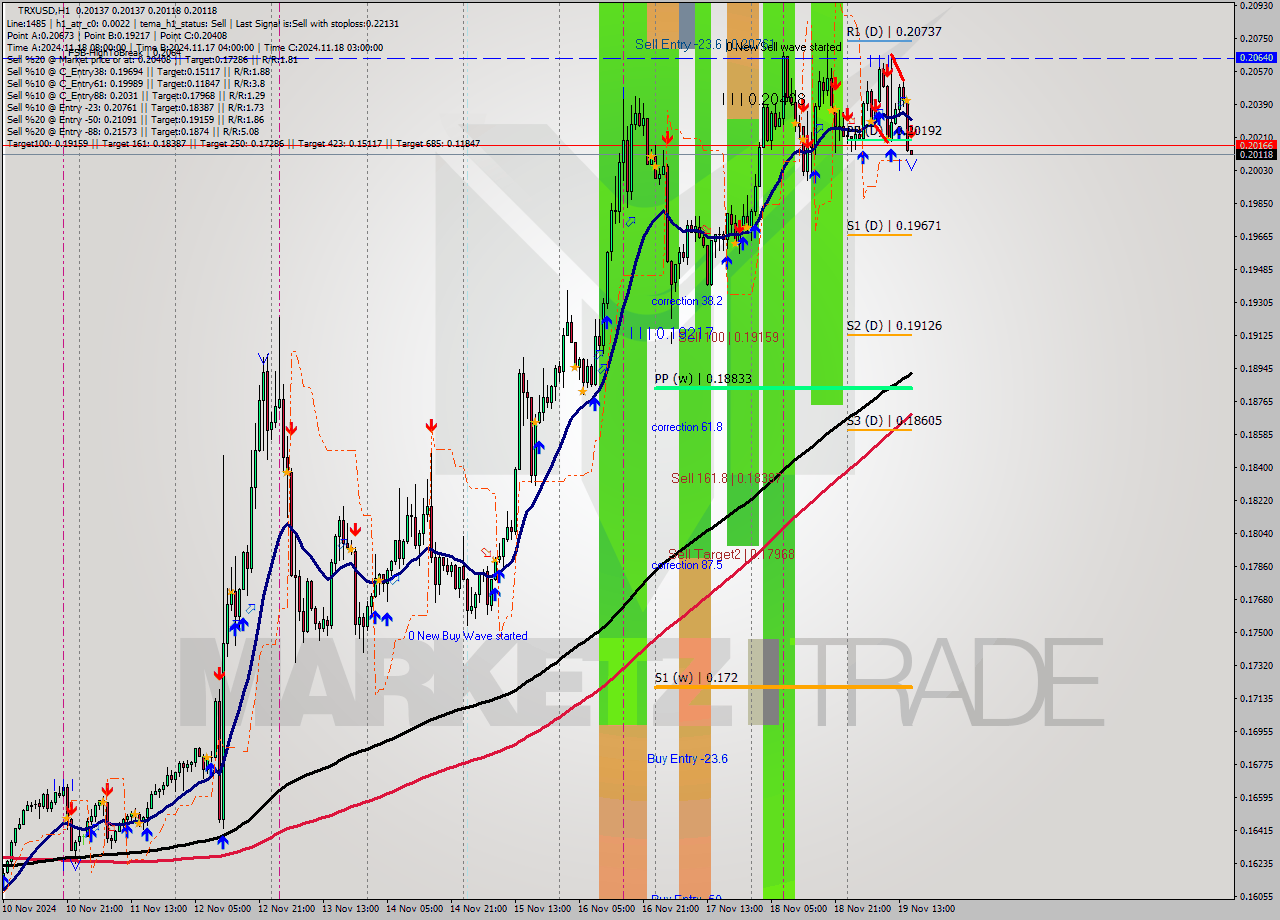The image size is (1280, 920).
Task: Click the 0.19850 price axis value
Action: point(1257,203)
